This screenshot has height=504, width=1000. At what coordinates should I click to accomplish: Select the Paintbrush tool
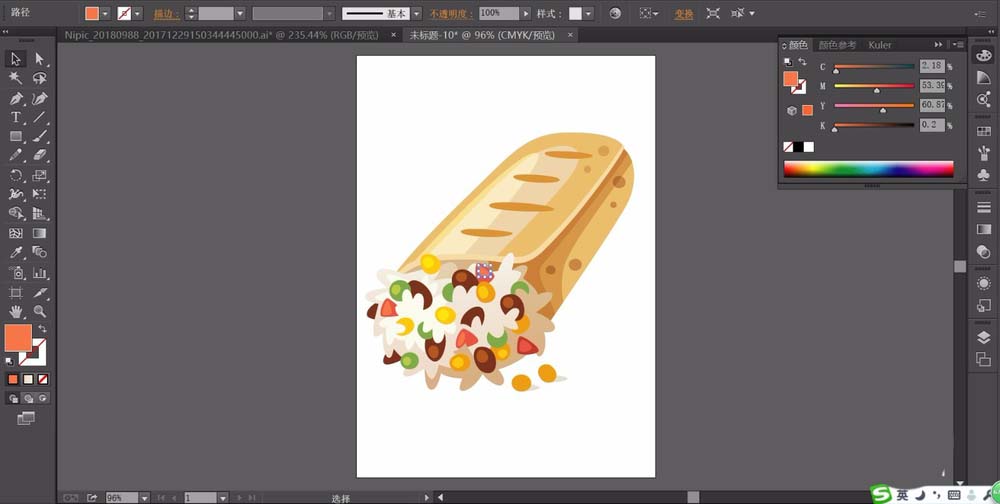40,137
